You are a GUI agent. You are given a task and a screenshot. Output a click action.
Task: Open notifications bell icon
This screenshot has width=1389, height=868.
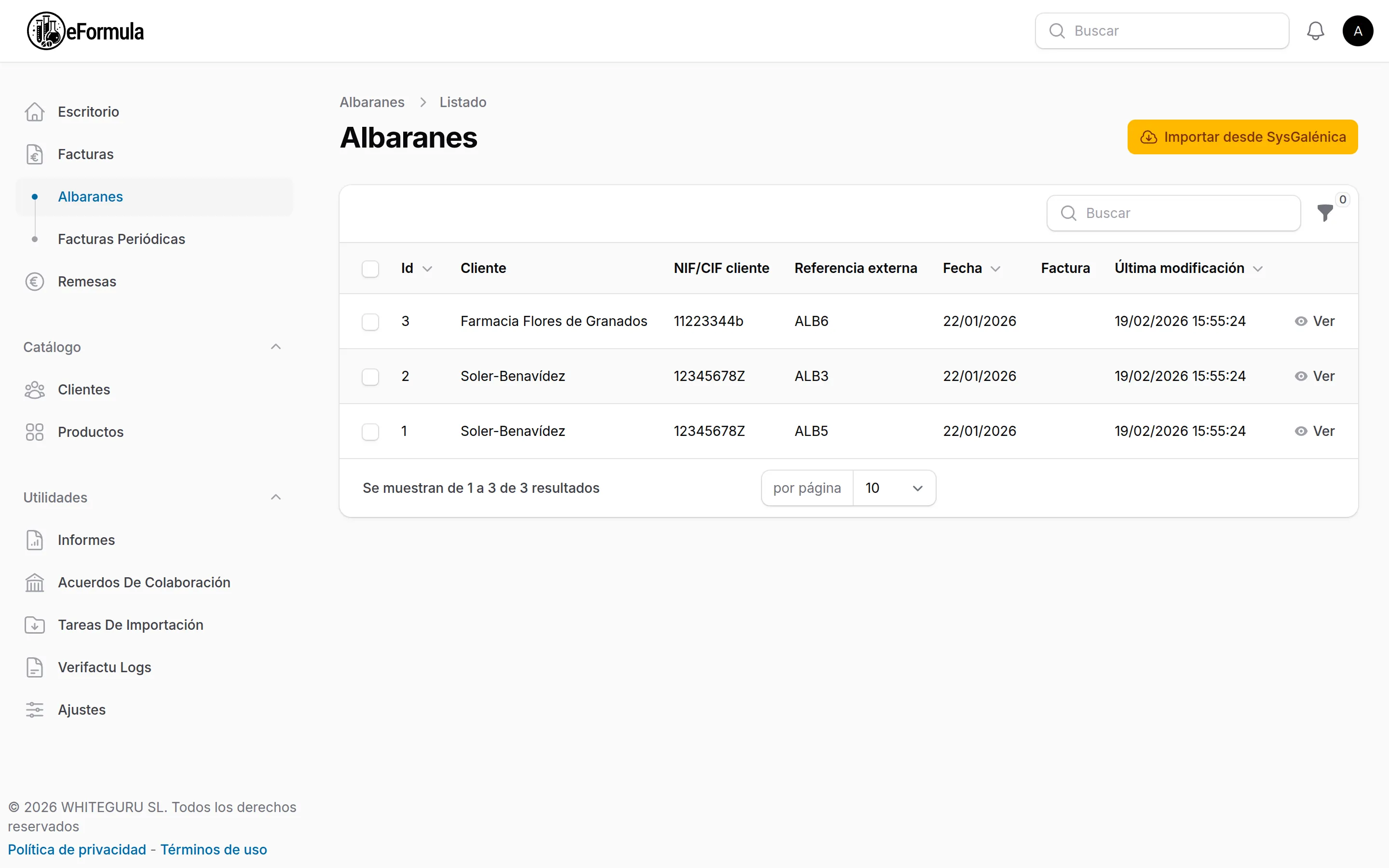pyautogui.click(x=1315, y=31)
